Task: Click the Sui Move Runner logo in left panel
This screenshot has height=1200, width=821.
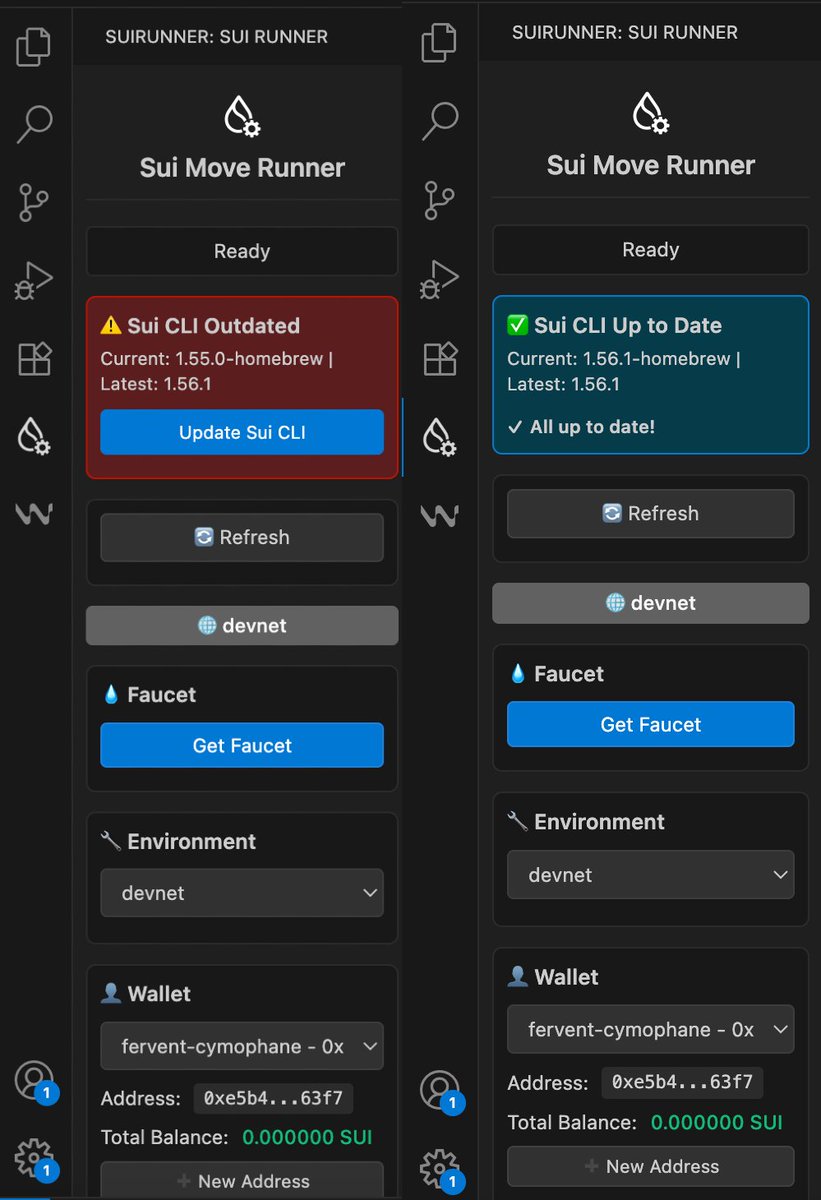Action: coord(242,116)
